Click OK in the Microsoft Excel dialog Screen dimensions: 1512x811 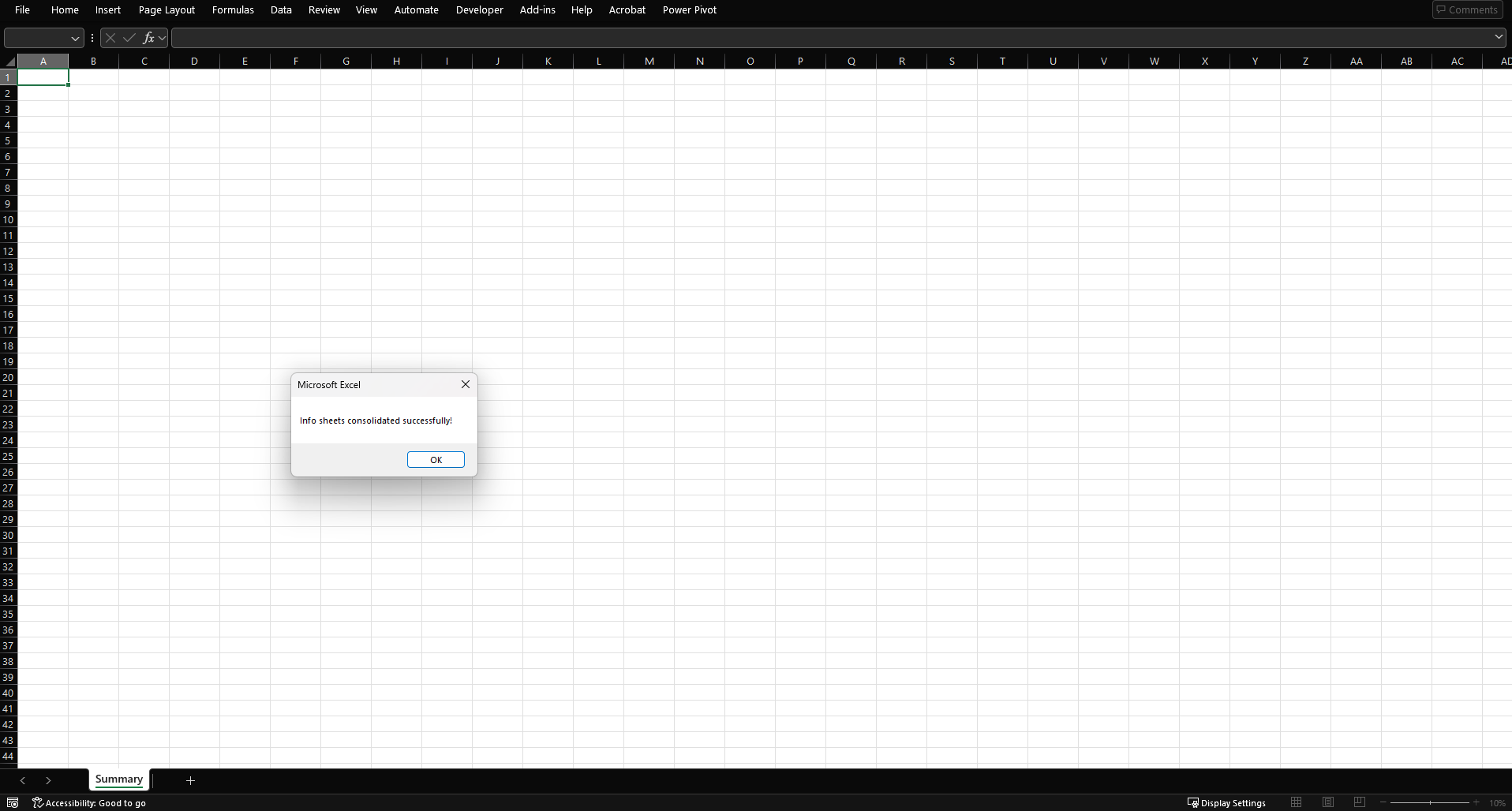tap(436, 460)
